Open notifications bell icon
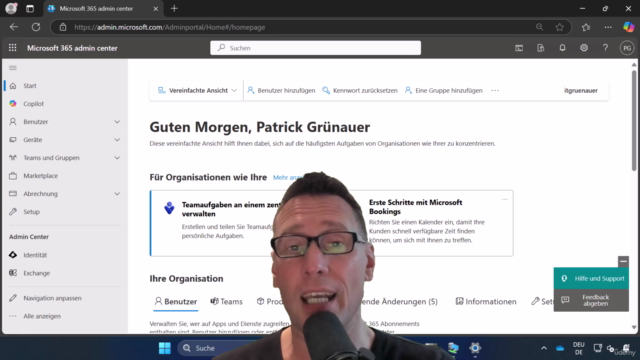This screenshot has height=360, width=640. (x=562, y=48)
